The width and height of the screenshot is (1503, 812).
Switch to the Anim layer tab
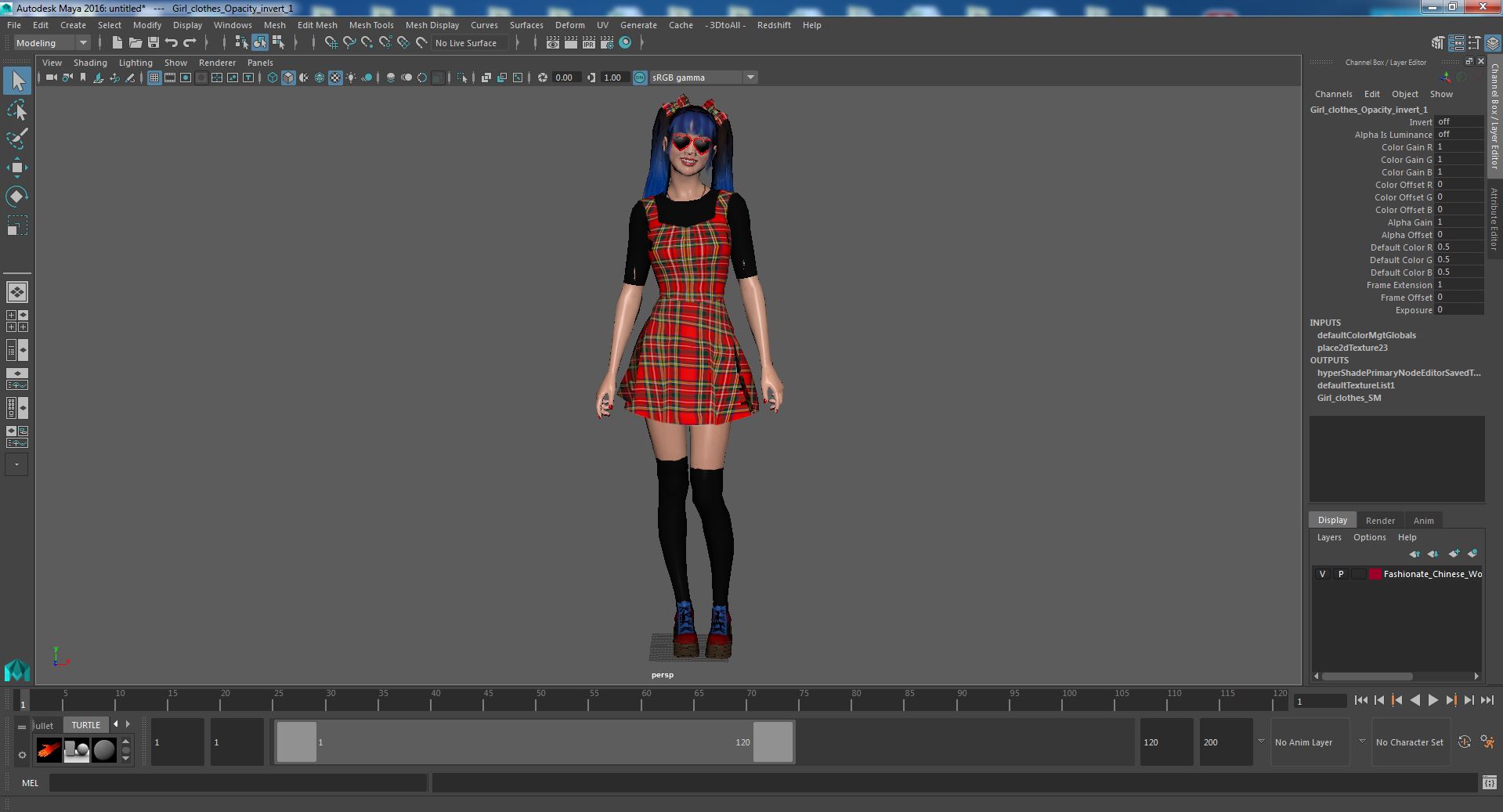(x=1423, y=521)
